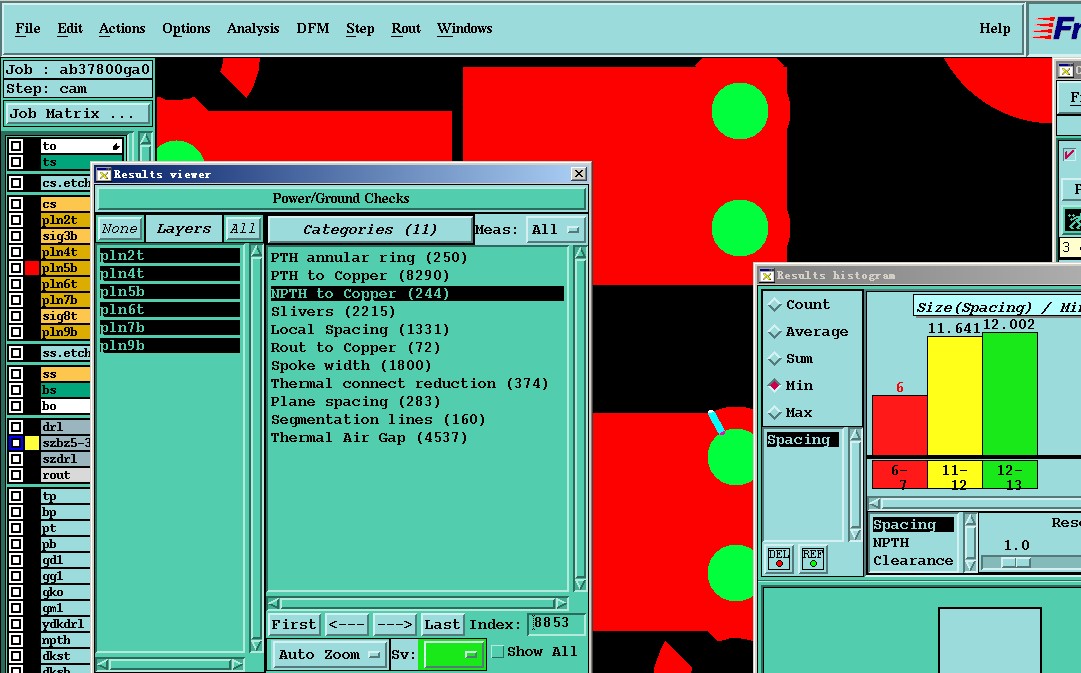Select NPTH to Copper (244) category
The image size is (1081, 673).
(417, 293)
